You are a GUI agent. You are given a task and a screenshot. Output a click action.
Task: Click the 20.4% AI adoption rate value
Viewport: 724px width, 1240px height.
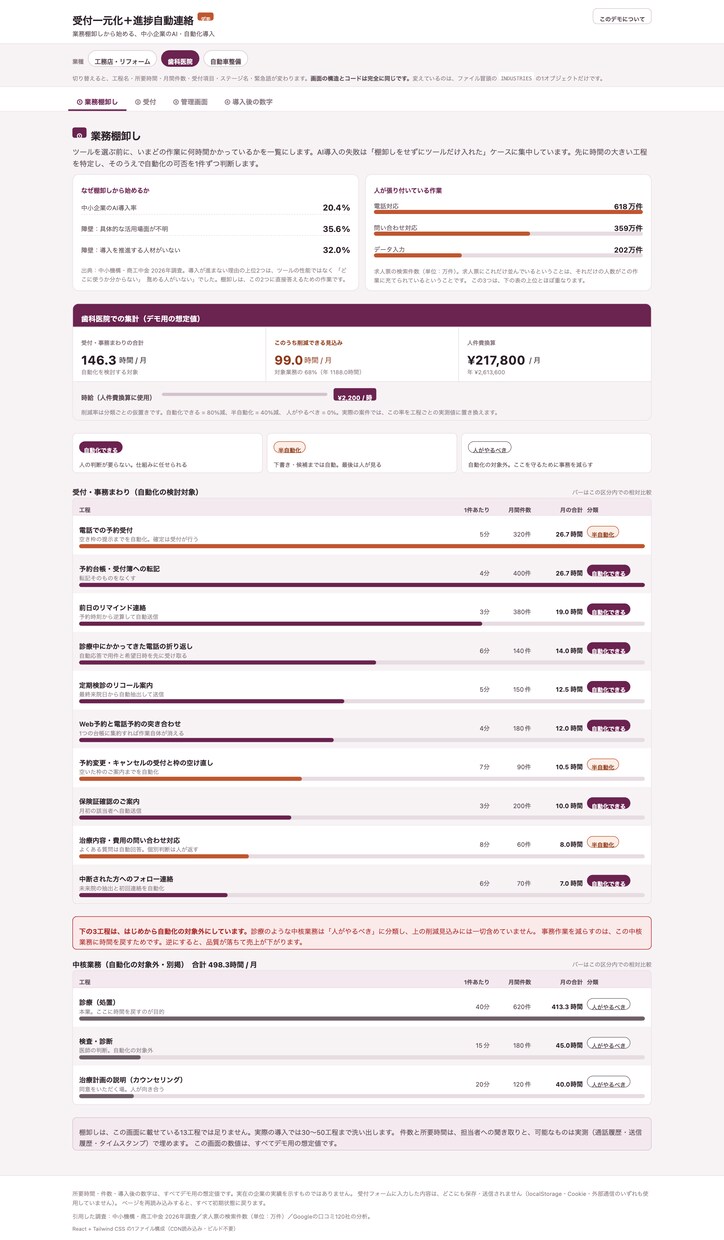click(x=336, y=207)
